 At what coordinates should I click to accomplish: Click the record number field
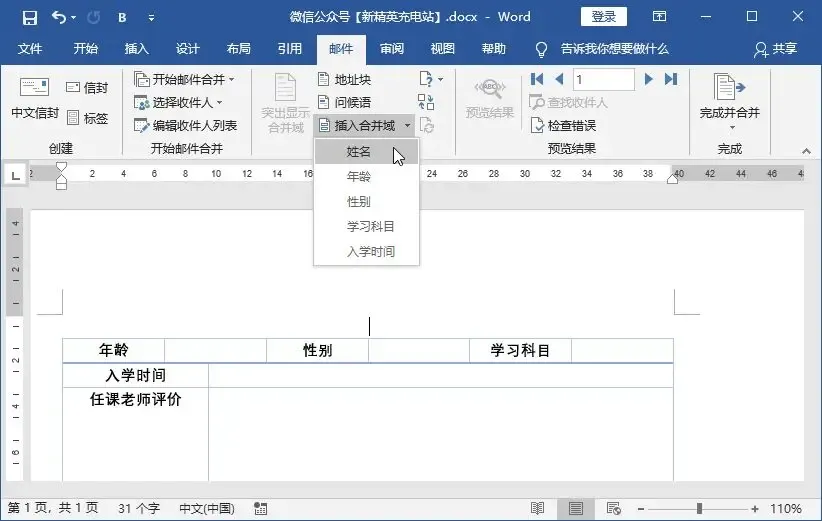[603, 79]
